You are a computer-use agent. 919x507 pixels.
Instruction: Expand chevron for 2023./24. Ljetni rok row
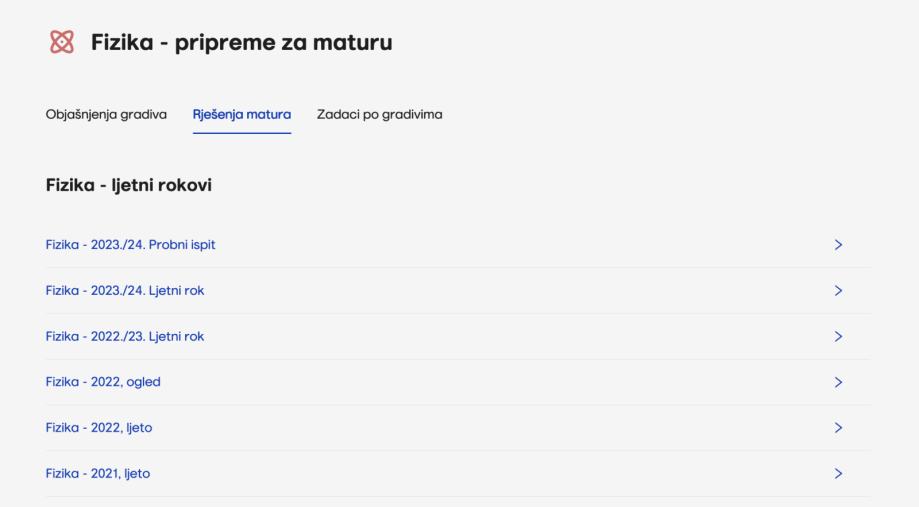838,290
